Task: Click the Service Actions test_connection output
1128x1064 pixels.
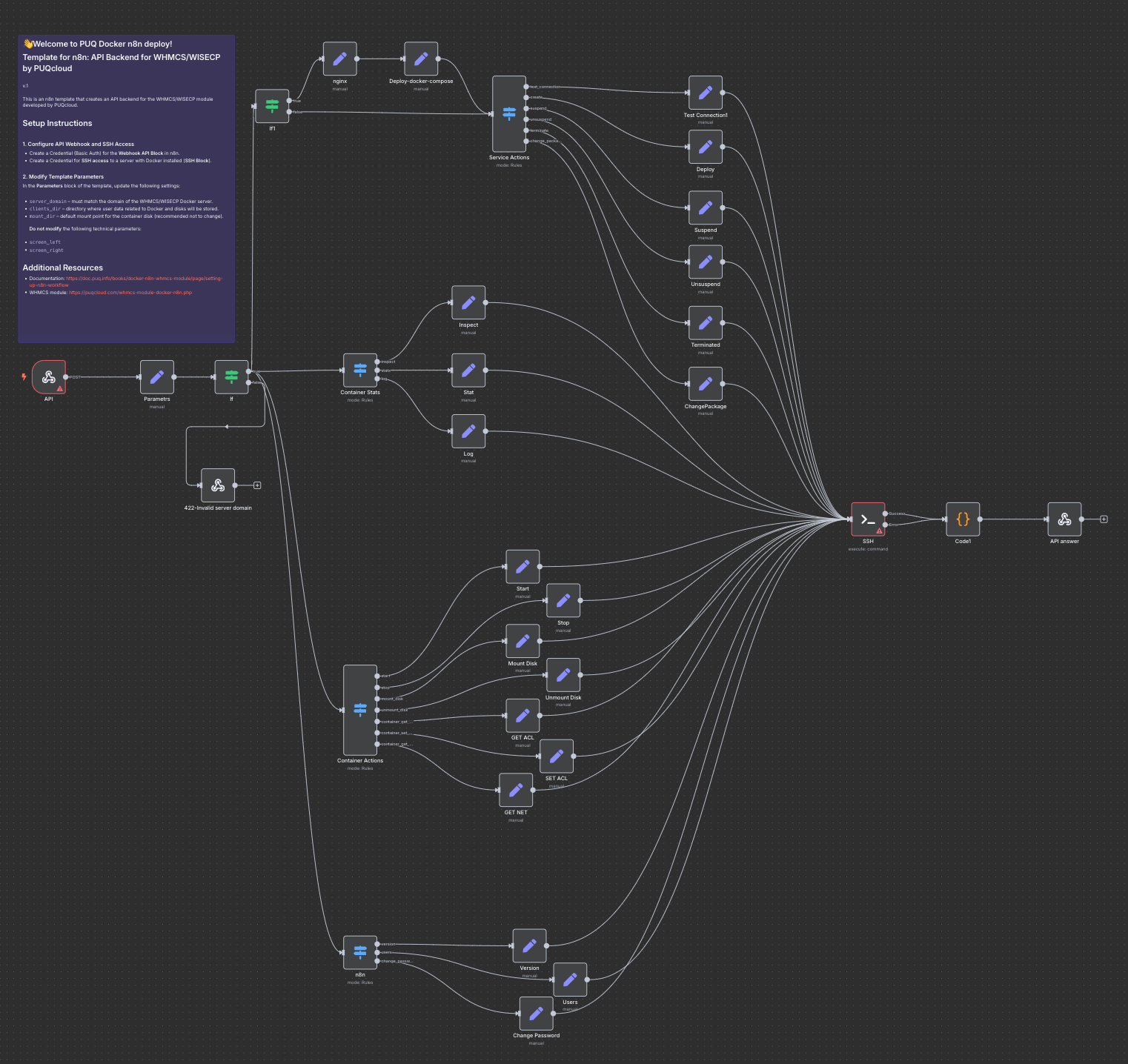Action: tap(526, 87)
